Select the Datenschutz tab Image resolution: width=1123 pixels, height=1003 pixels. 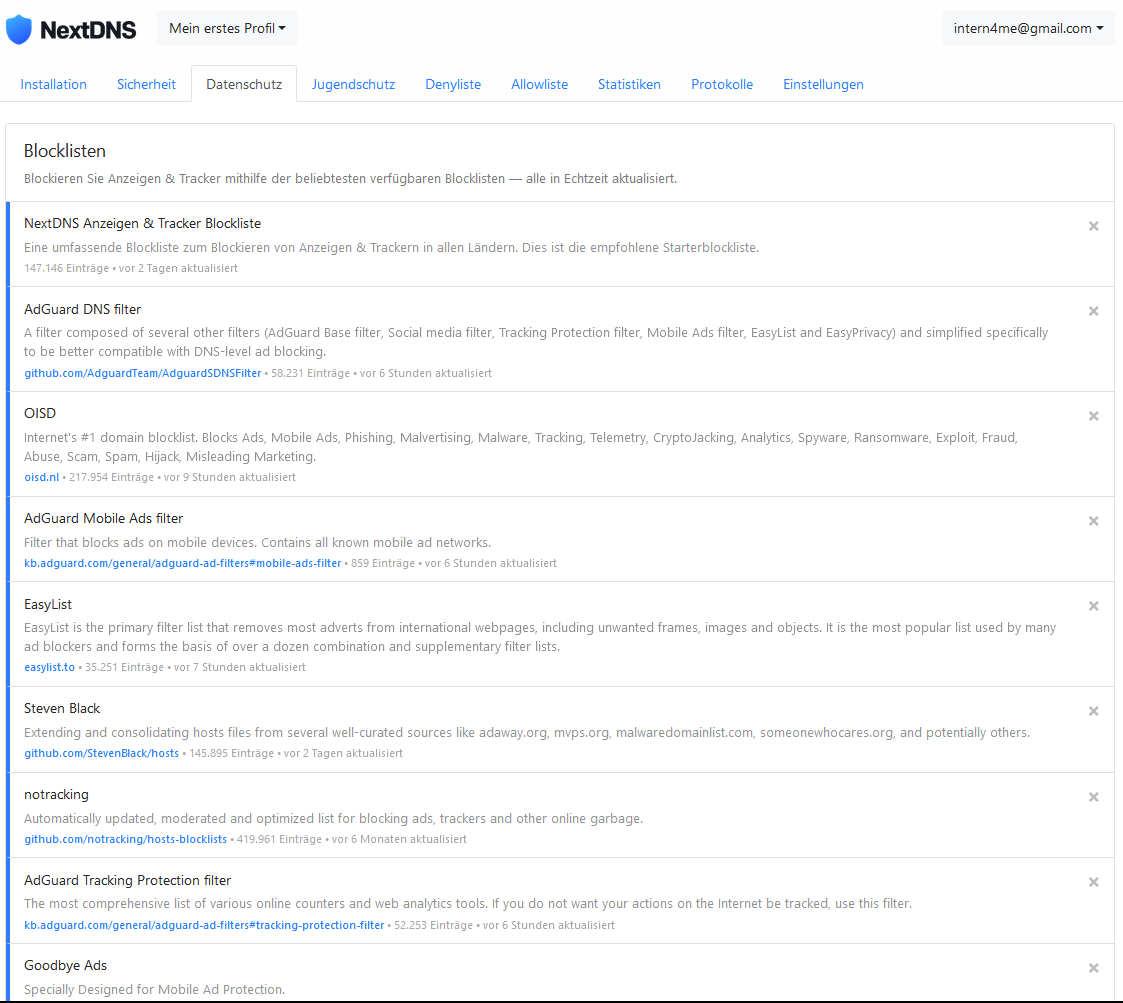pyautogui.click(x=244, y=85)
